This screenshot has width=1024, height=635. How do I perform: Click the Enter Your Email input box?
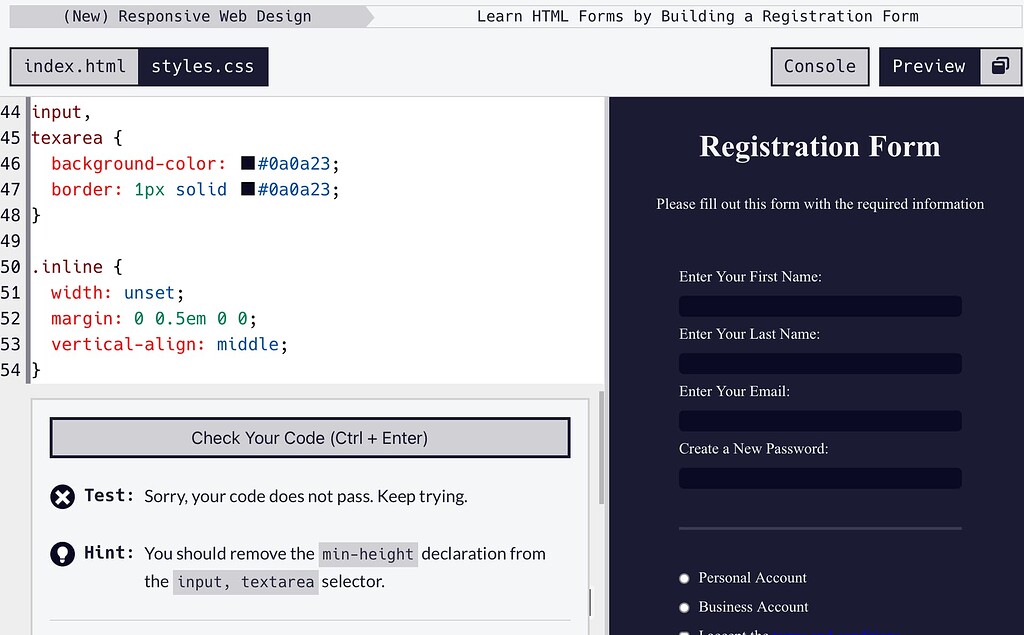(x=819, y=420)
